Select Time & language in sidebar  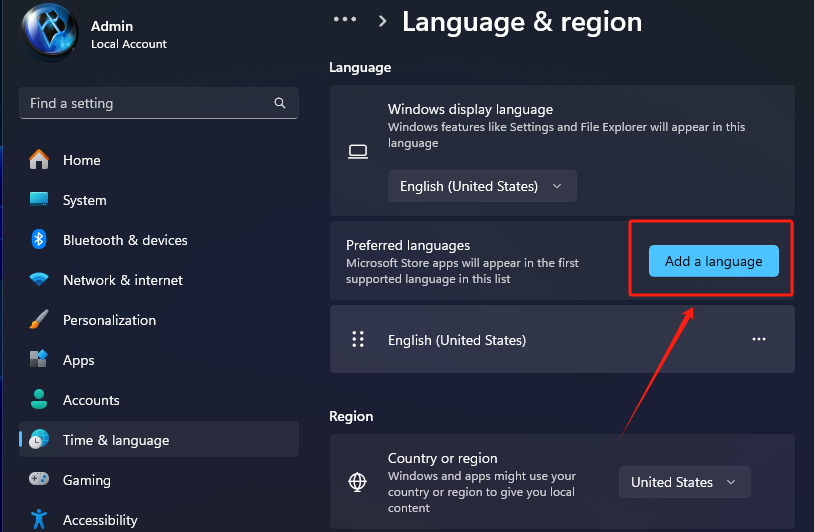159,440
